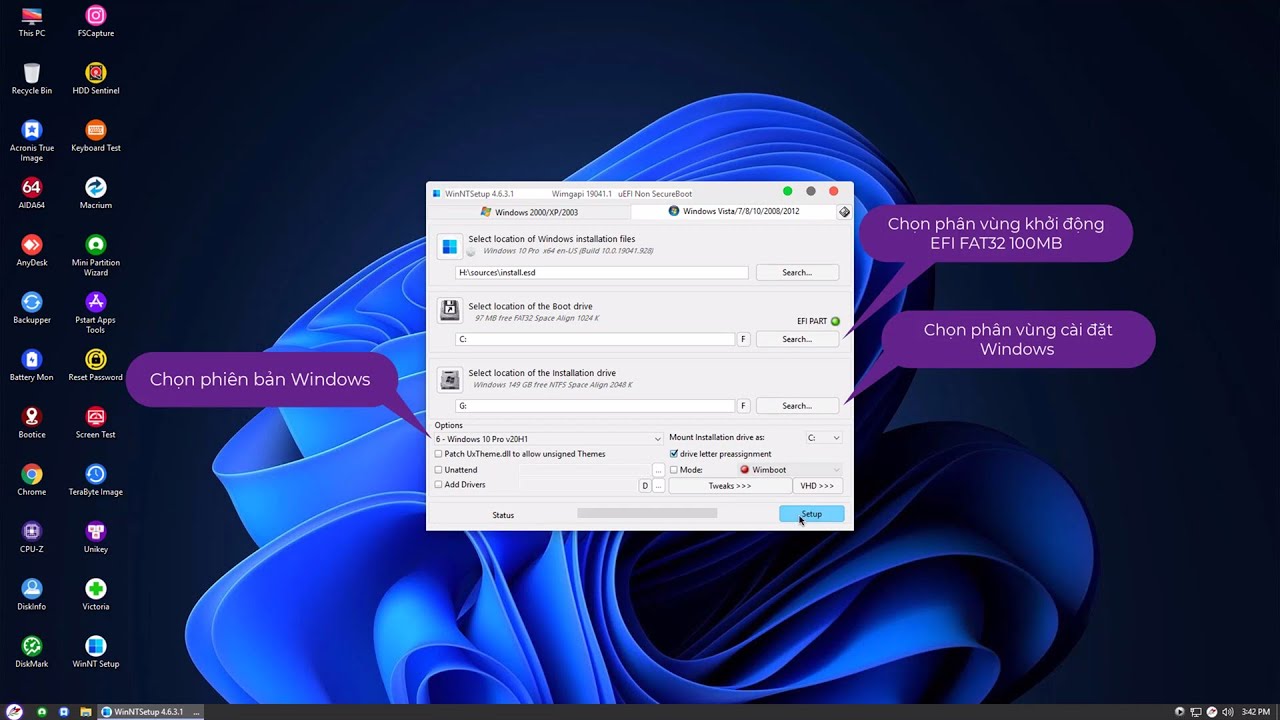Click browse (...) button for Add Drivers

tap(658, 486)
